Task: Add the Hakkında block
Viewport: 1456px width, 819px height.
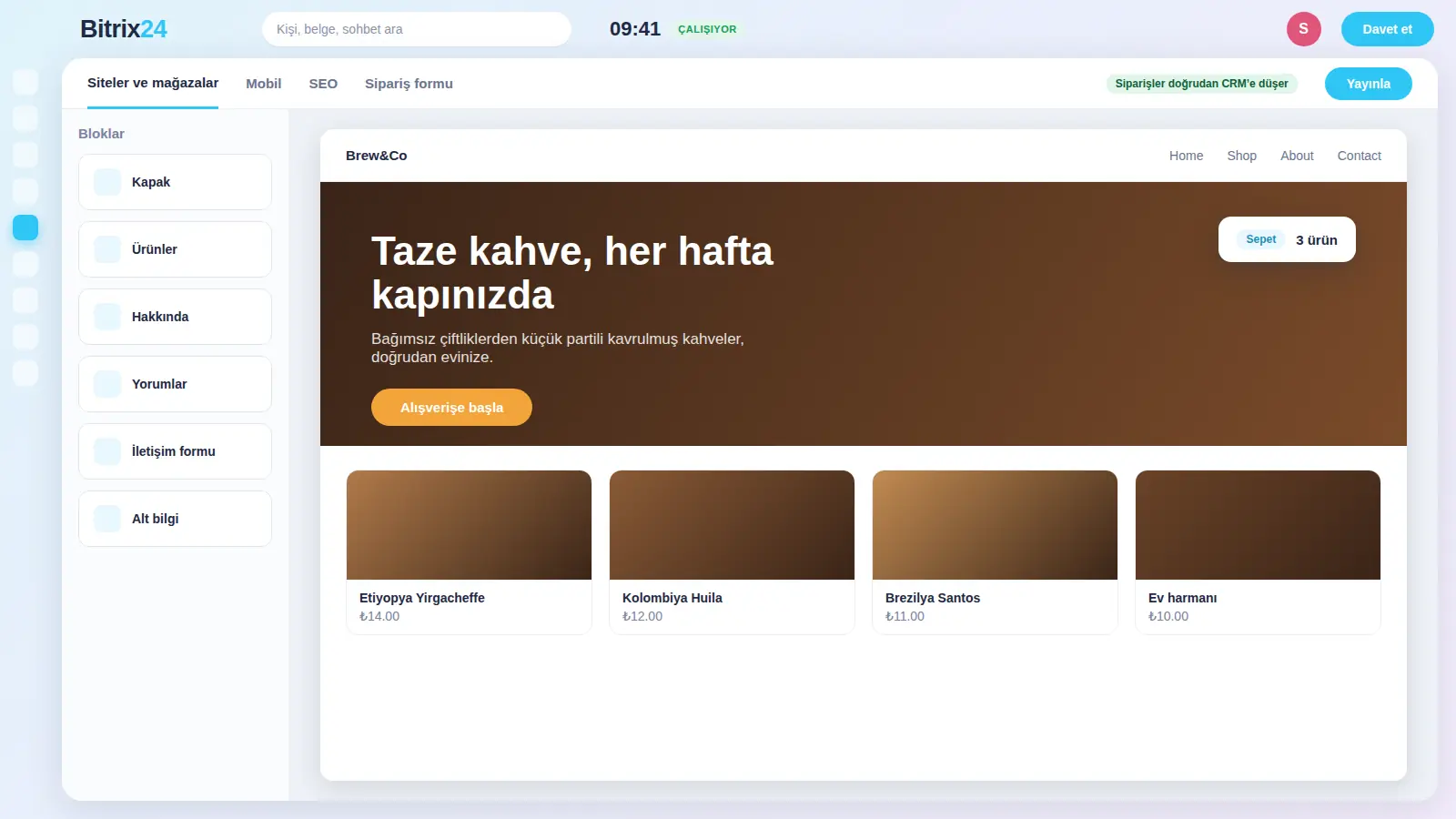Action: [175, 317]
